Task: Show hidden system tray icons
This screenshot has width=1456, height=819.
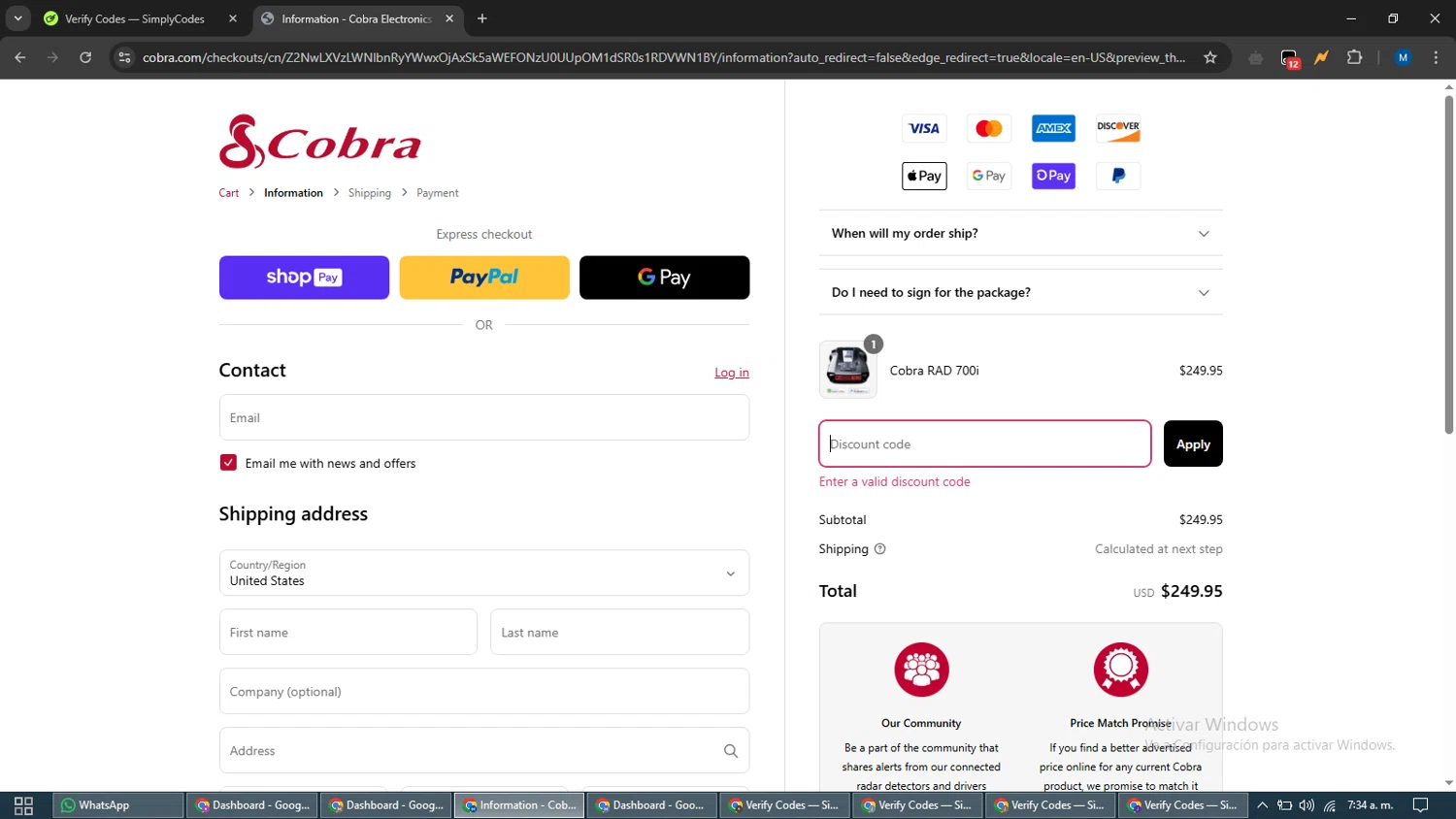Action: (x=1262, y=805)
